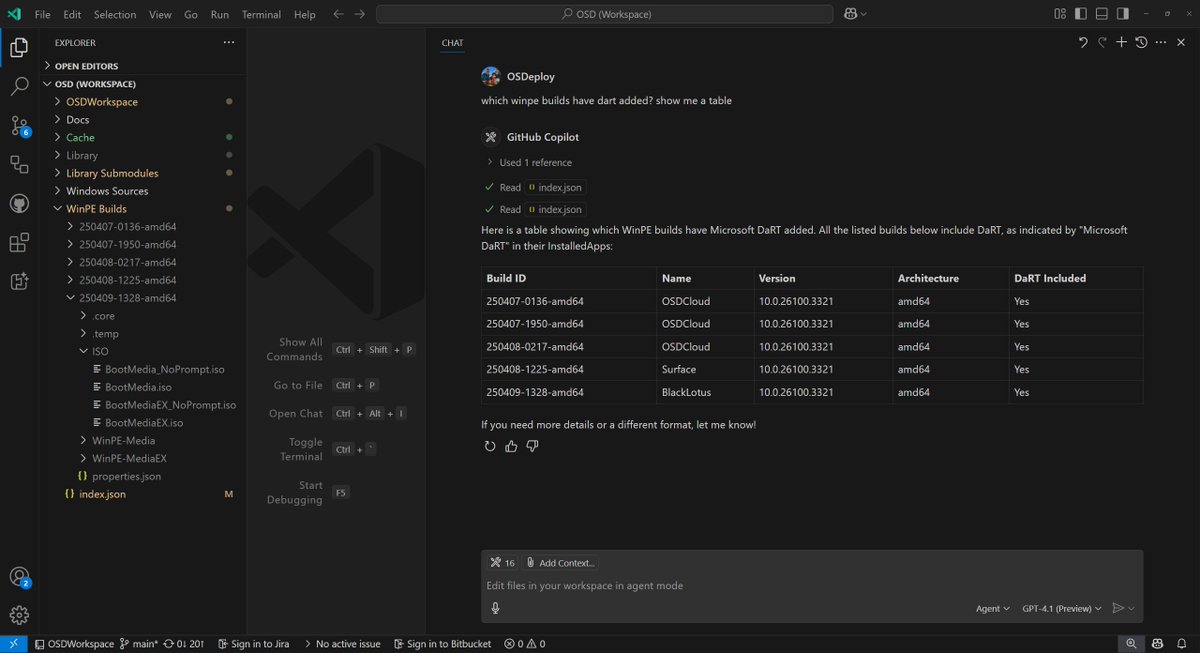Screen dimensions: 1200x653
Task: Click the Customize Layout icon in title bar
Action: [x=1060, y=14]
